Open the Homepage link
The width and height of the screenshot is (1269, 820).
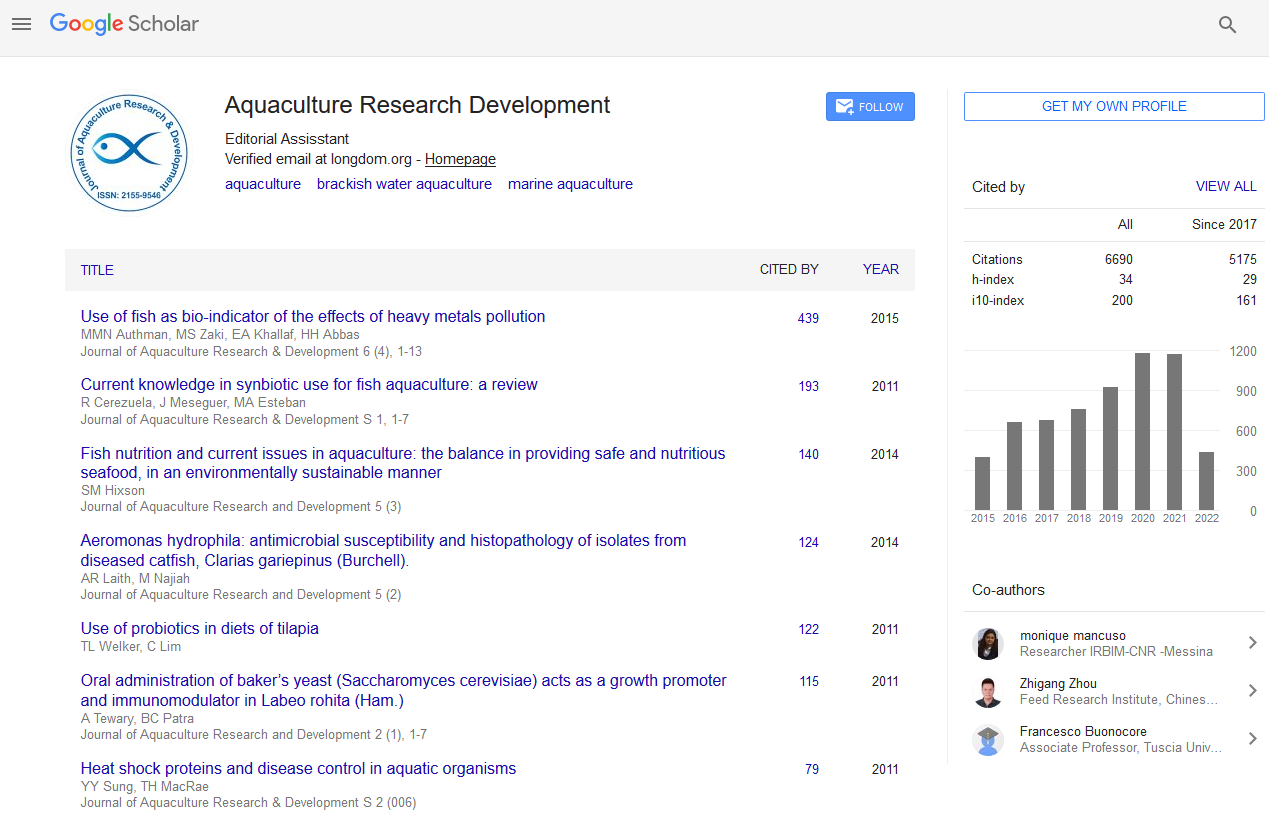pos(460,159)
